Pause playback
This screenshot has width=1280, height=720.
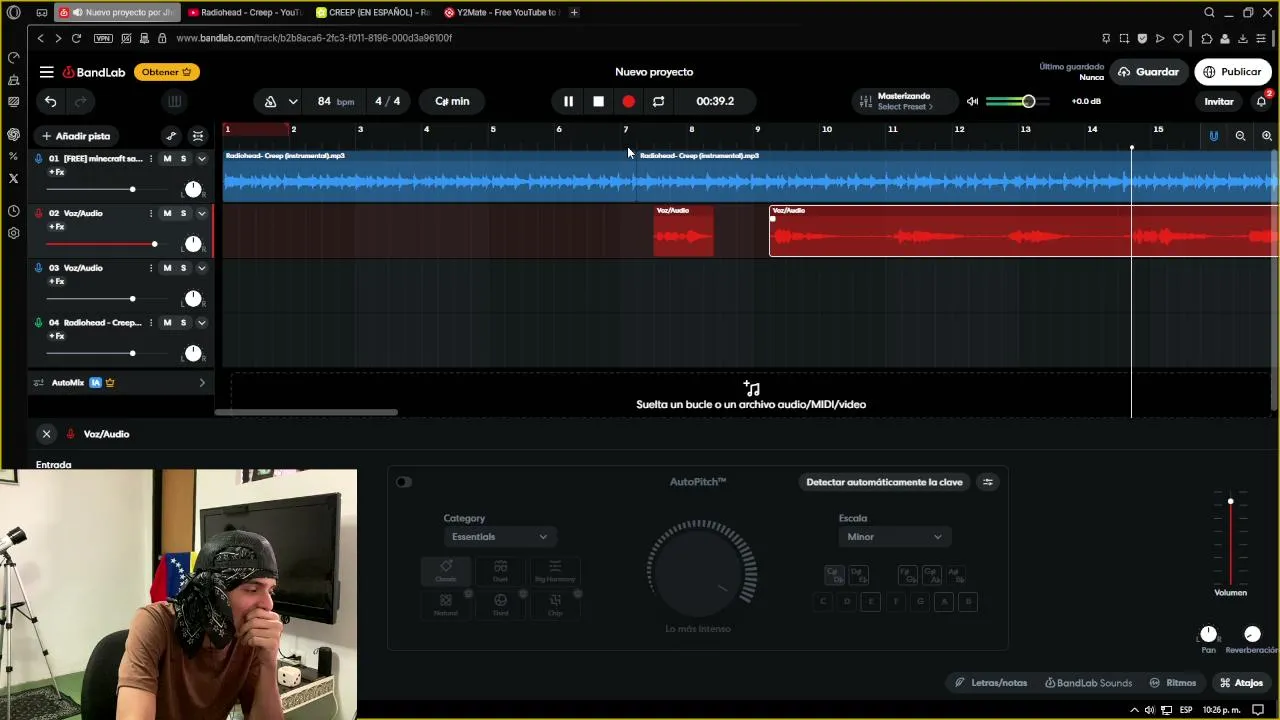pyautogui.click(x=568, y=101)
